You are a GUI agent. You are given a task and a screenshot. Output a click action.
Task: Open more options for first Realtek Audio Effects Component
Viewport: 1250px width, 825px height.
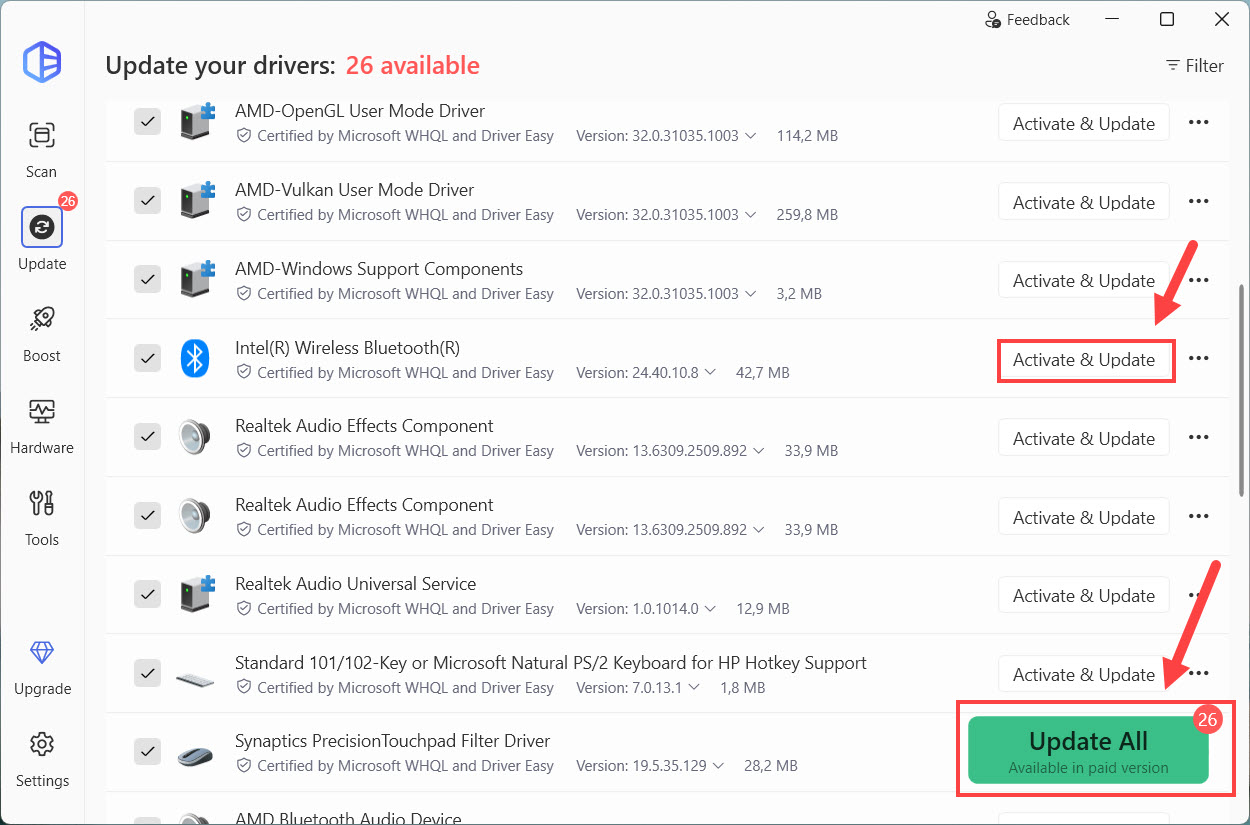(x=1198, y=437)
